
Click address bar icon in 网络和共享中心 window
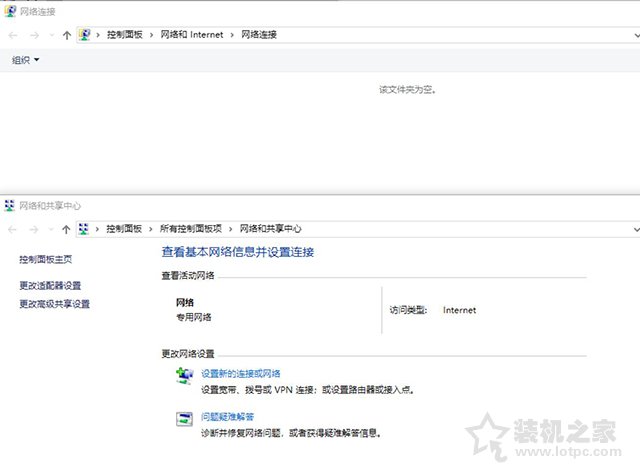(84, 229)
